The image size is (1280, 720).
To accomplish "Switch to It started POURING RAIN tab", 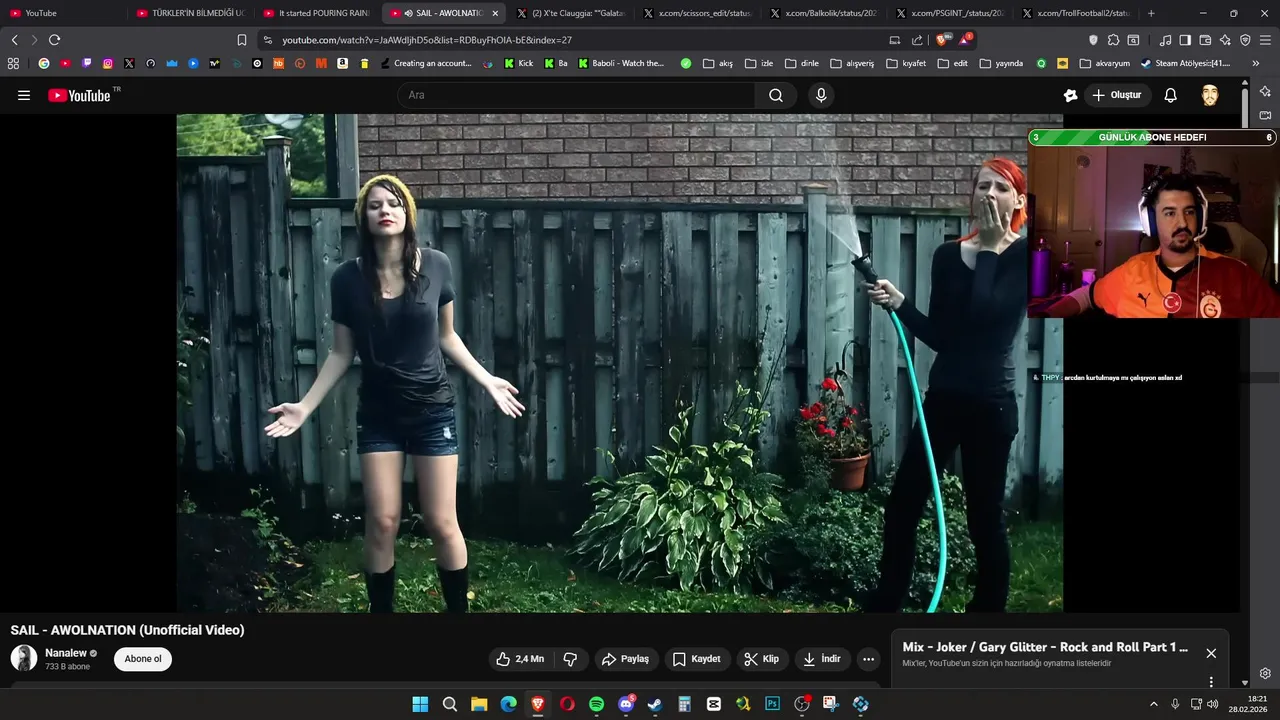I will click(x=317, y=13).
